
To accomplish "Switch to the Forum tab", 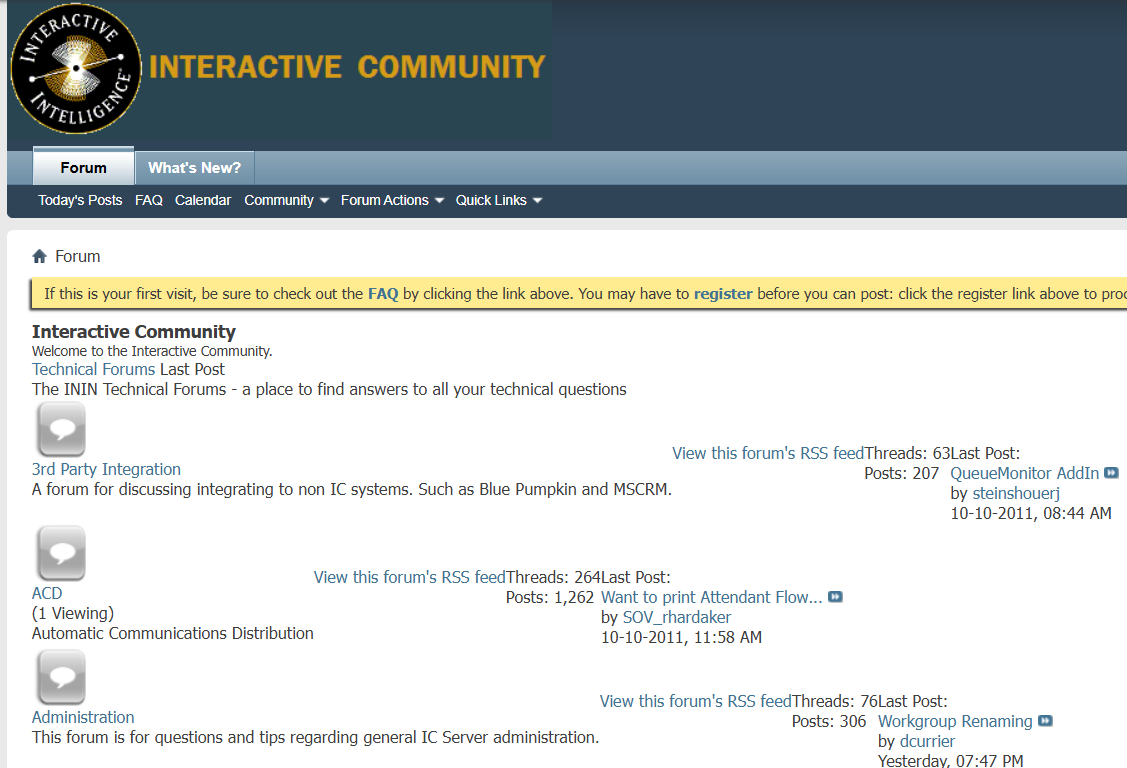I will pyautogui.click(x=83, y=167).
